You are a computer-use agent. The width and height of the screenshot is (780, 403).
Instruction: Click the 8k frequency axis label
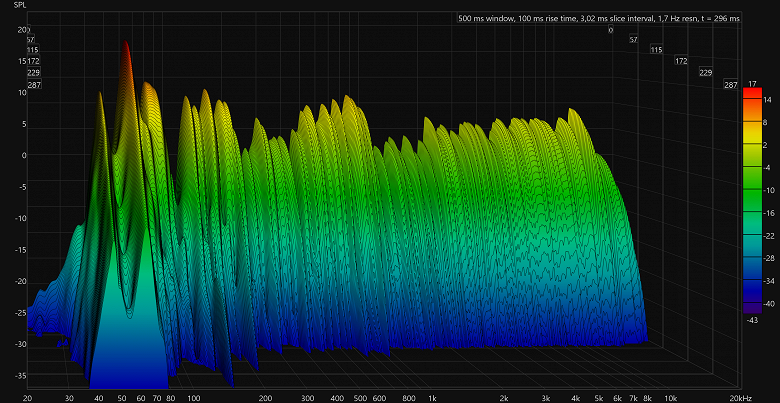tap(648, 398)
